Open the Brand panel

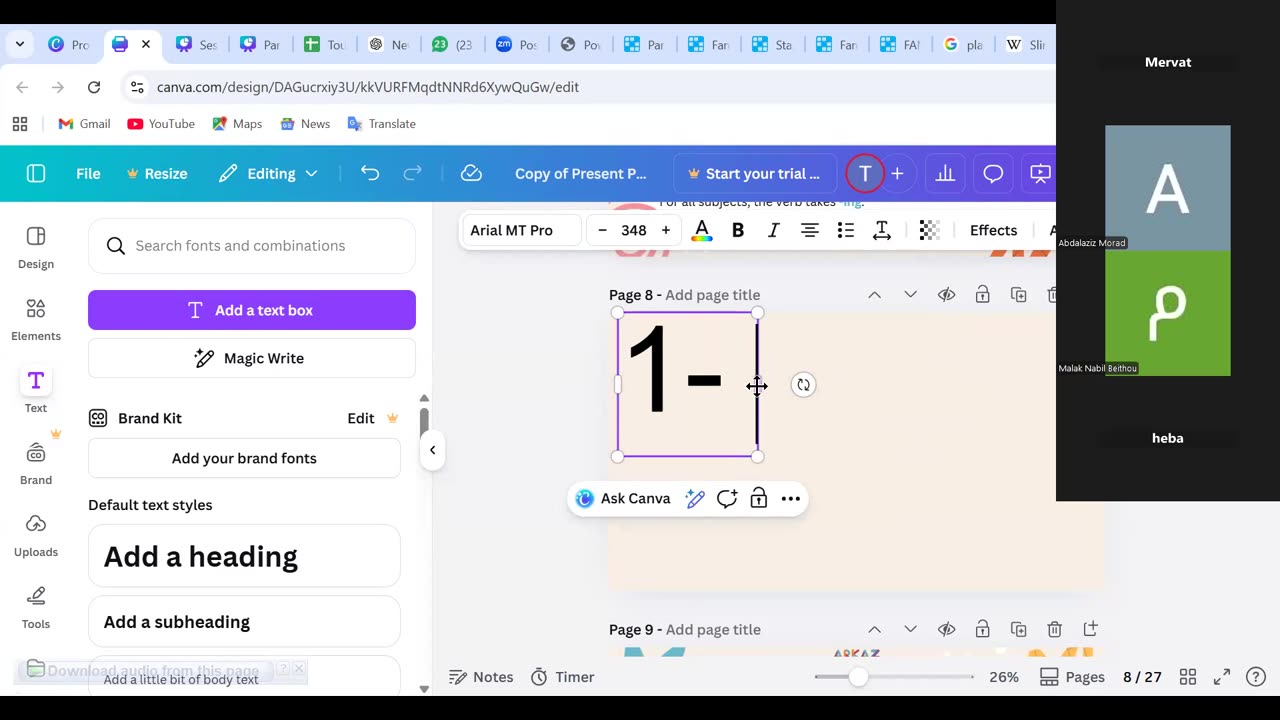pos(36,463)
